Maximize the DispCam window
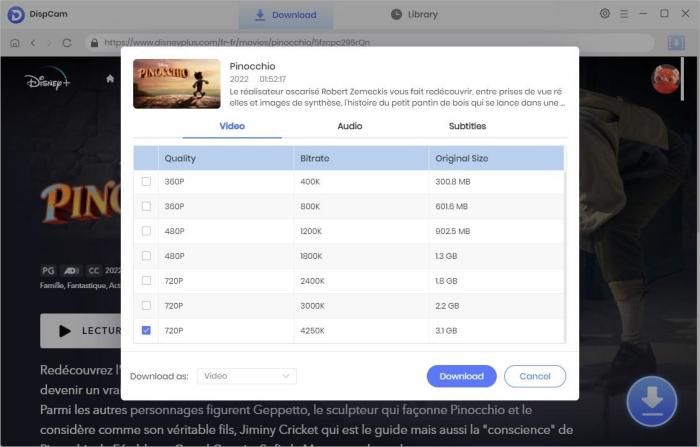The image size is (700, 447). coord(664,14)
